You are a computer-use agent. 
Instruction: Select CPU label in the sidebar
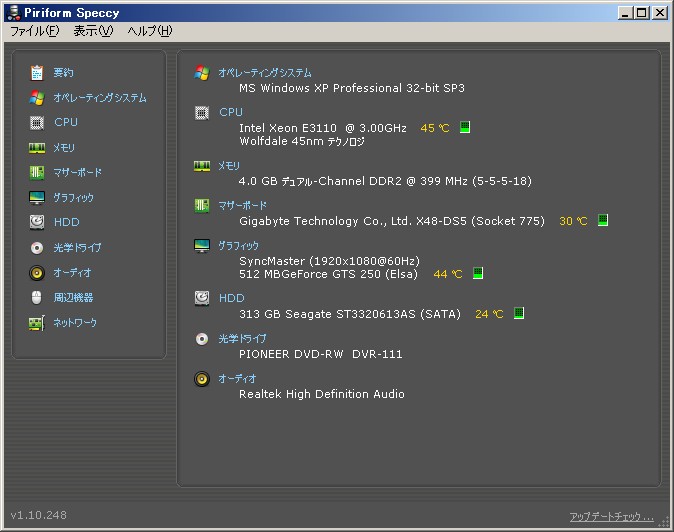click(x=66, y=122)
